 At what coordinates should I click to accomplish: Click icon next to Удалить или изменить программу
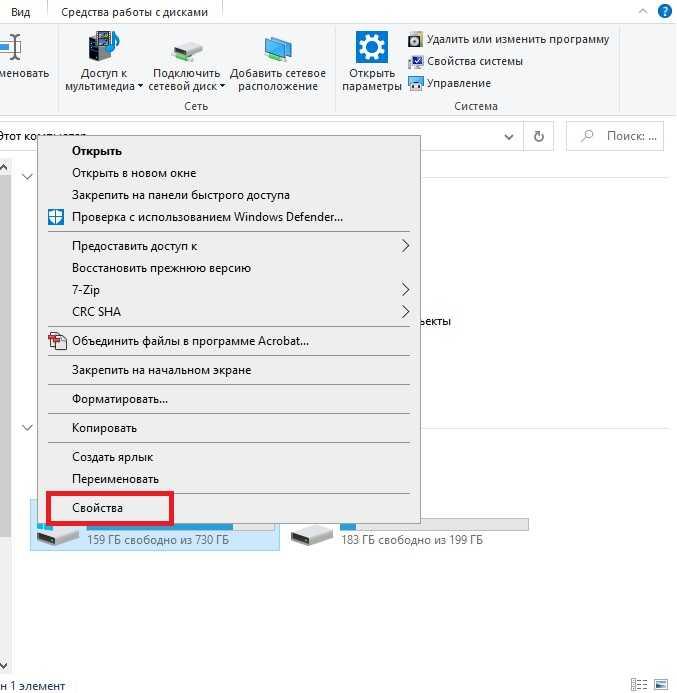tap(415, 40)
